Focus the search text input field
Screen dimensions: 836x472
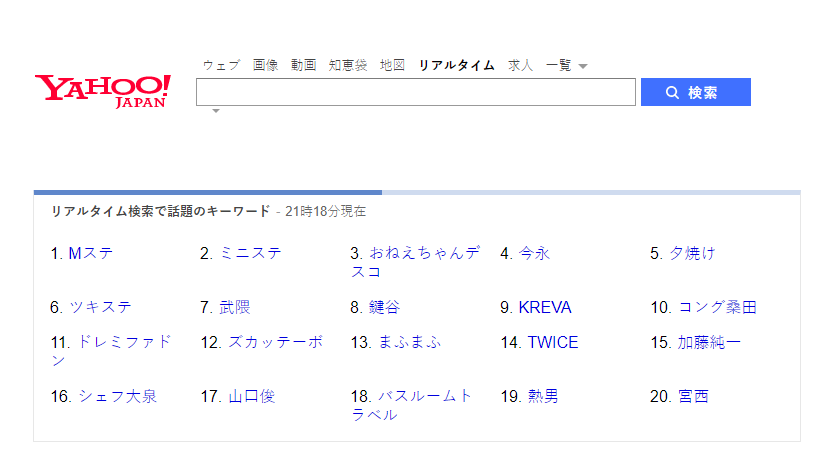tap(416, 92)
